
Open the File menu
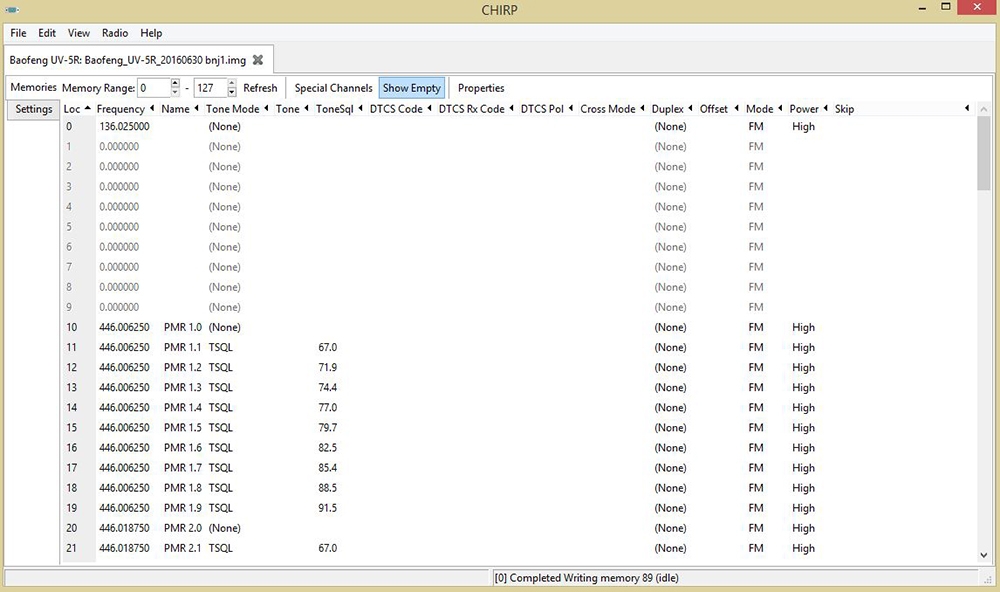[18, 33]
